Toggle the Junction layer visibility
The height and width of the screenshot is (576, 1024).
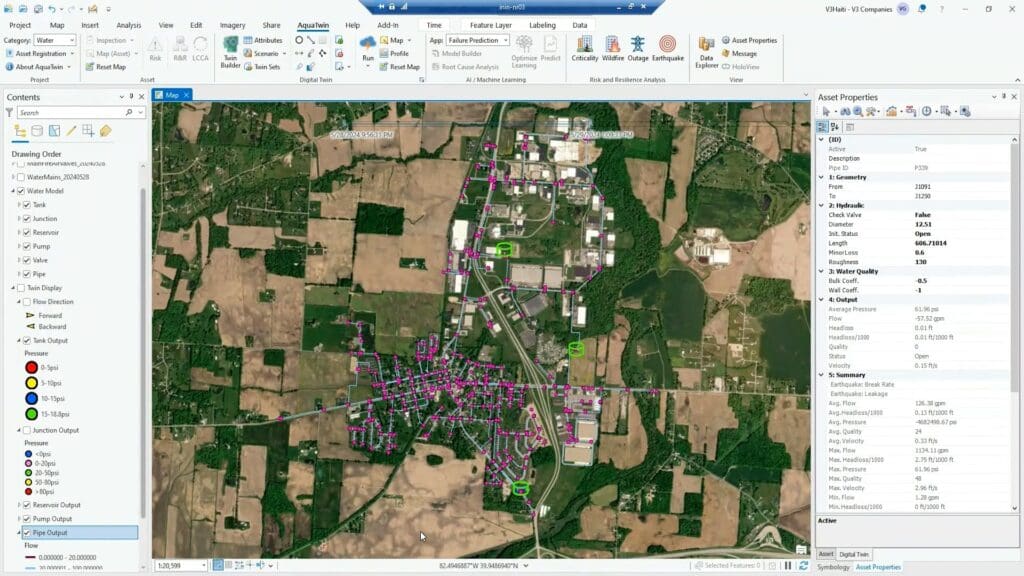coord(27,219)
